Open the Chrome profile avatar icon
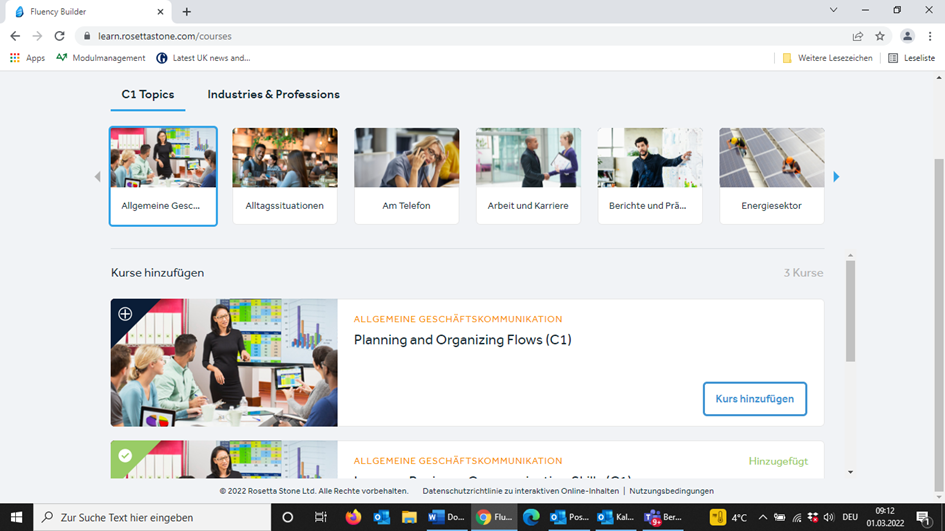Viewport: 945px width, 531px height. 907,36
